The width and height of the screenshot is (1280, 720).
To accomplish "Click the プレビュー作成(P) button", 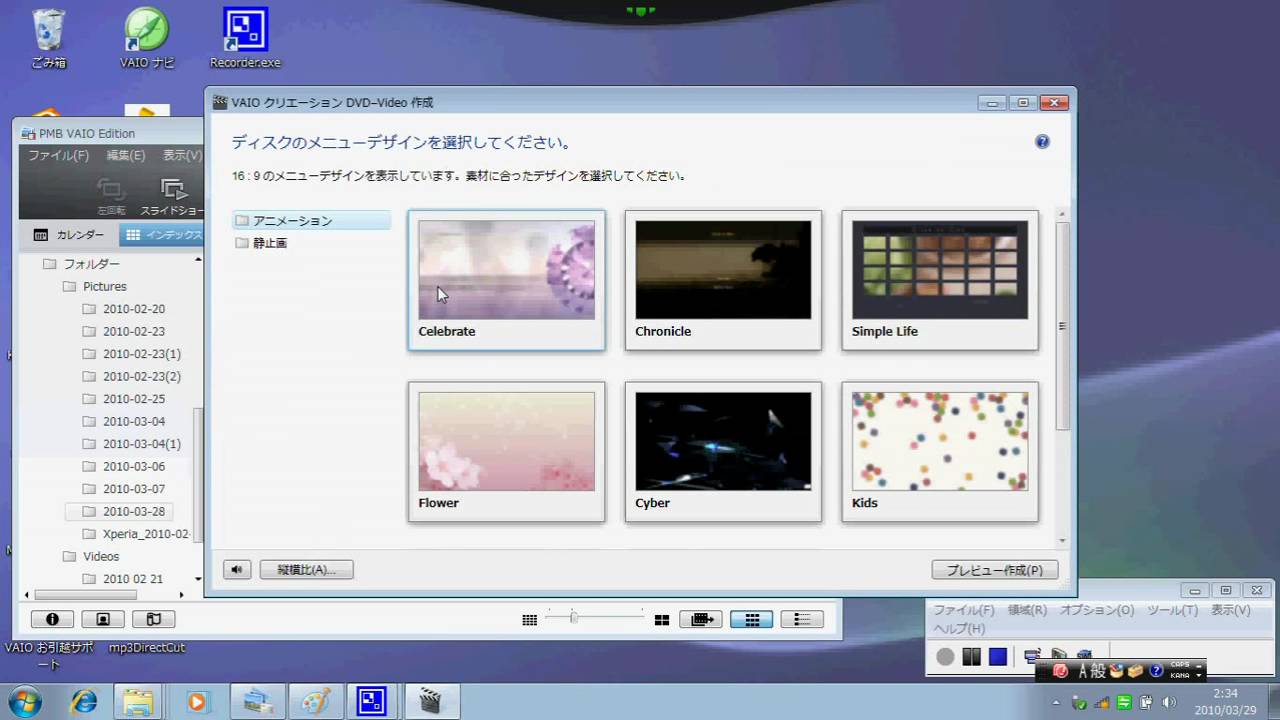I will [994, 570].
